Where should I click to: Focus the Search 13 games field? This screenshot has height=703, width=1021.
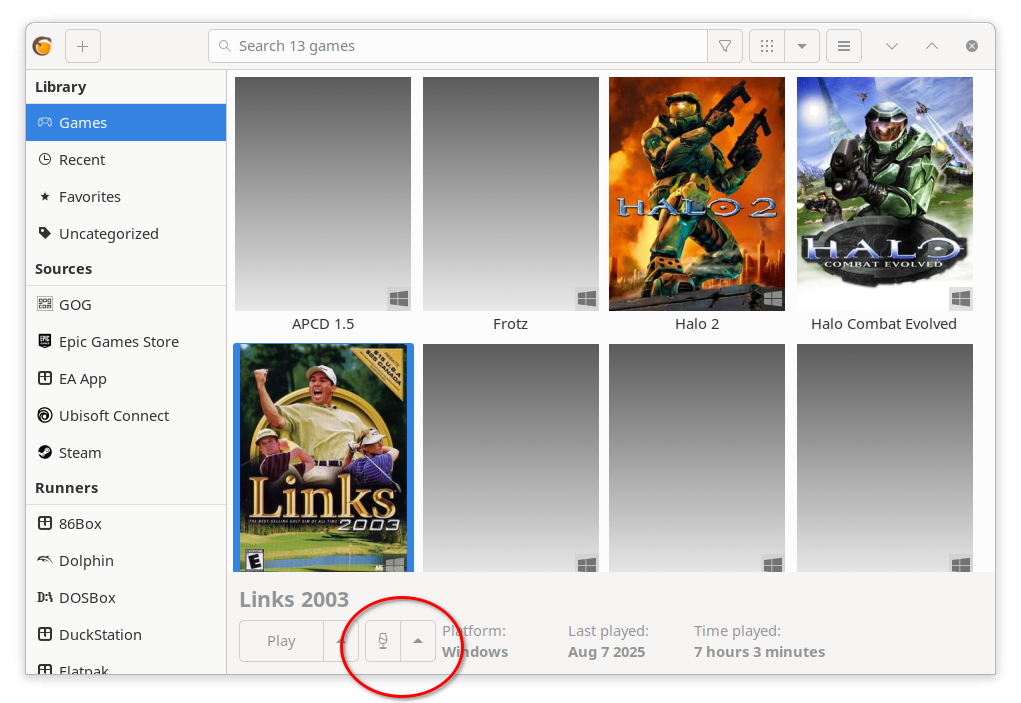tap(458, 46)
